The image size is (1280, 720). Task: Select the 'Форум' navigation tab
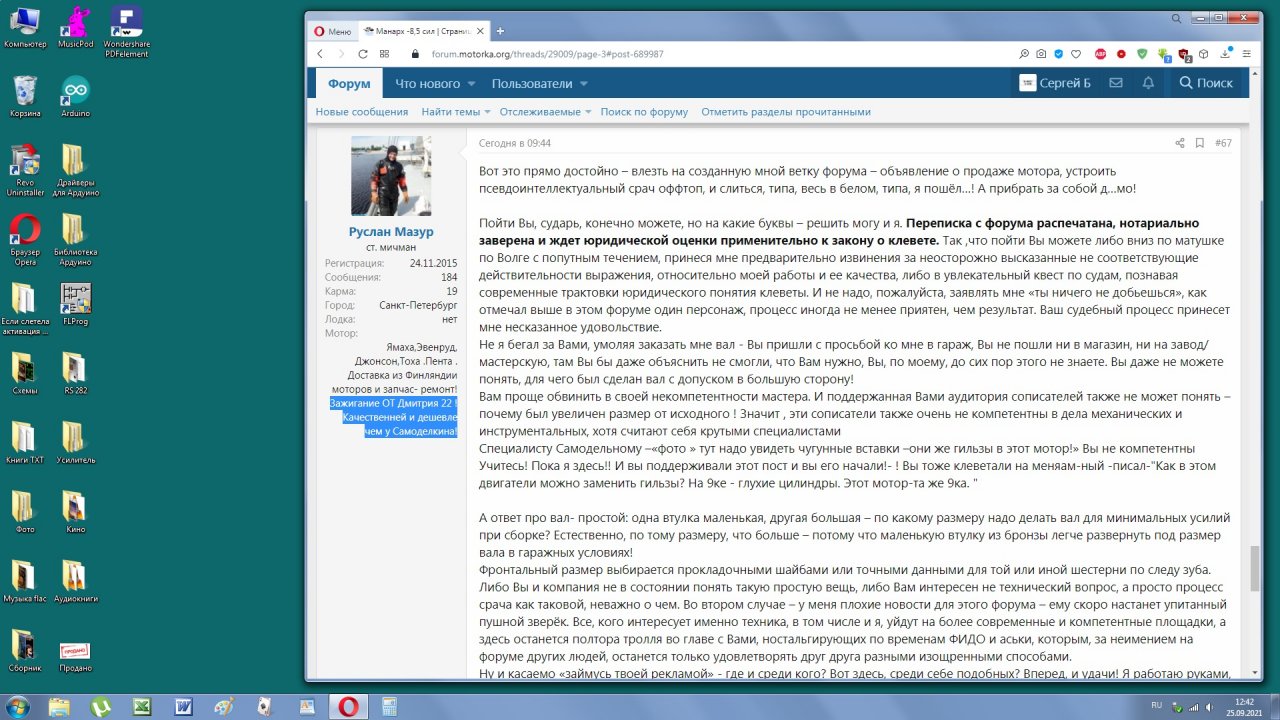click(x=349, y=84)
